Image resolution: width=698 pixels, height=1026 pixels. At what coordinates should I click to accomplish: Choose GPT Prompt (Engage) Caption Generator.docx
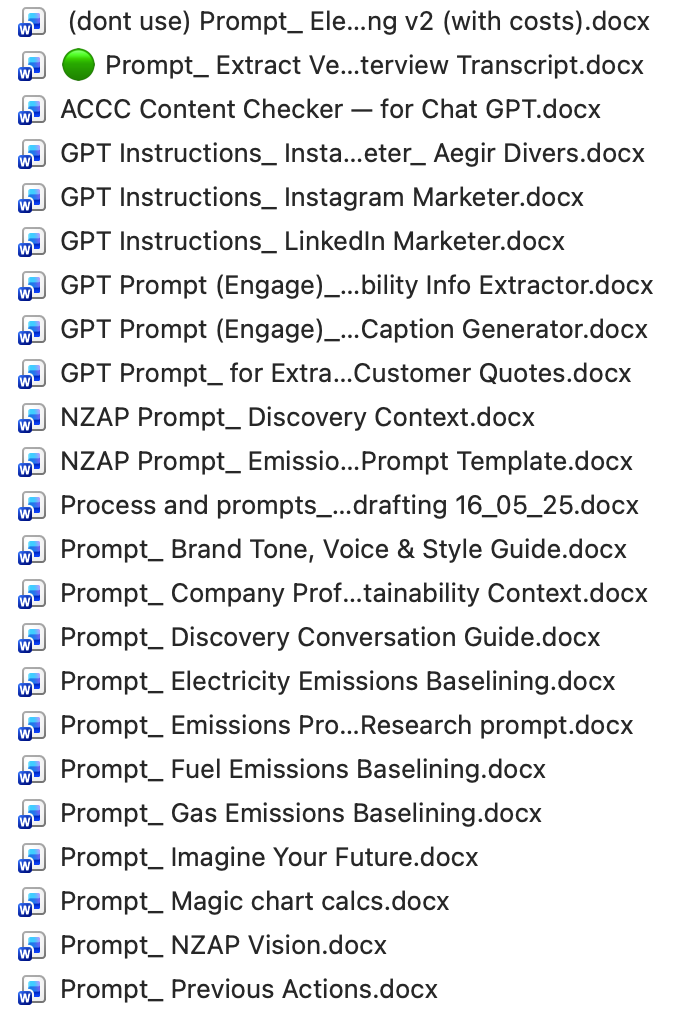click(x=354, y=330)
